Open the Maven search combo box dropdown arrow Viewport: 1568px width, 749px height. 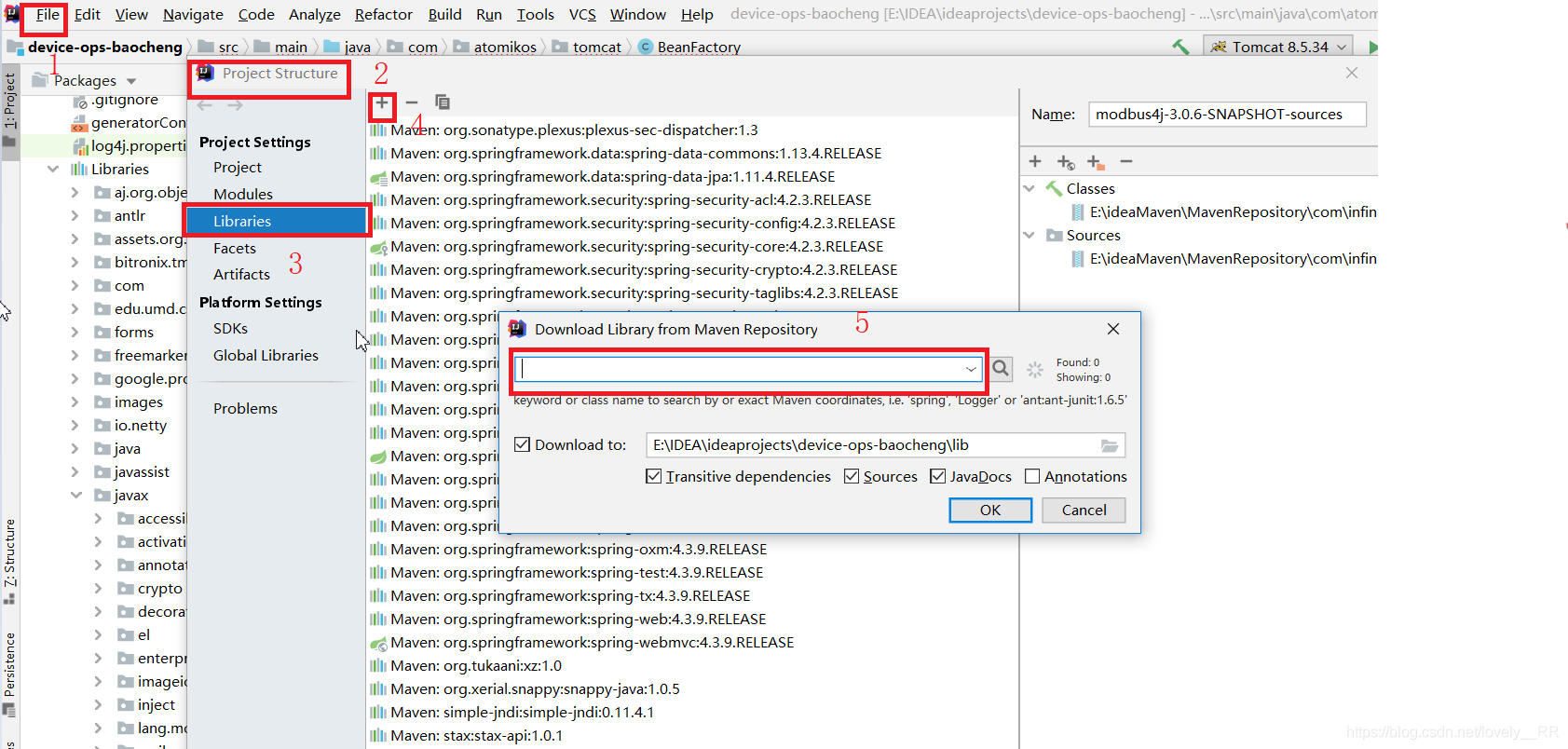pos(971,369)
